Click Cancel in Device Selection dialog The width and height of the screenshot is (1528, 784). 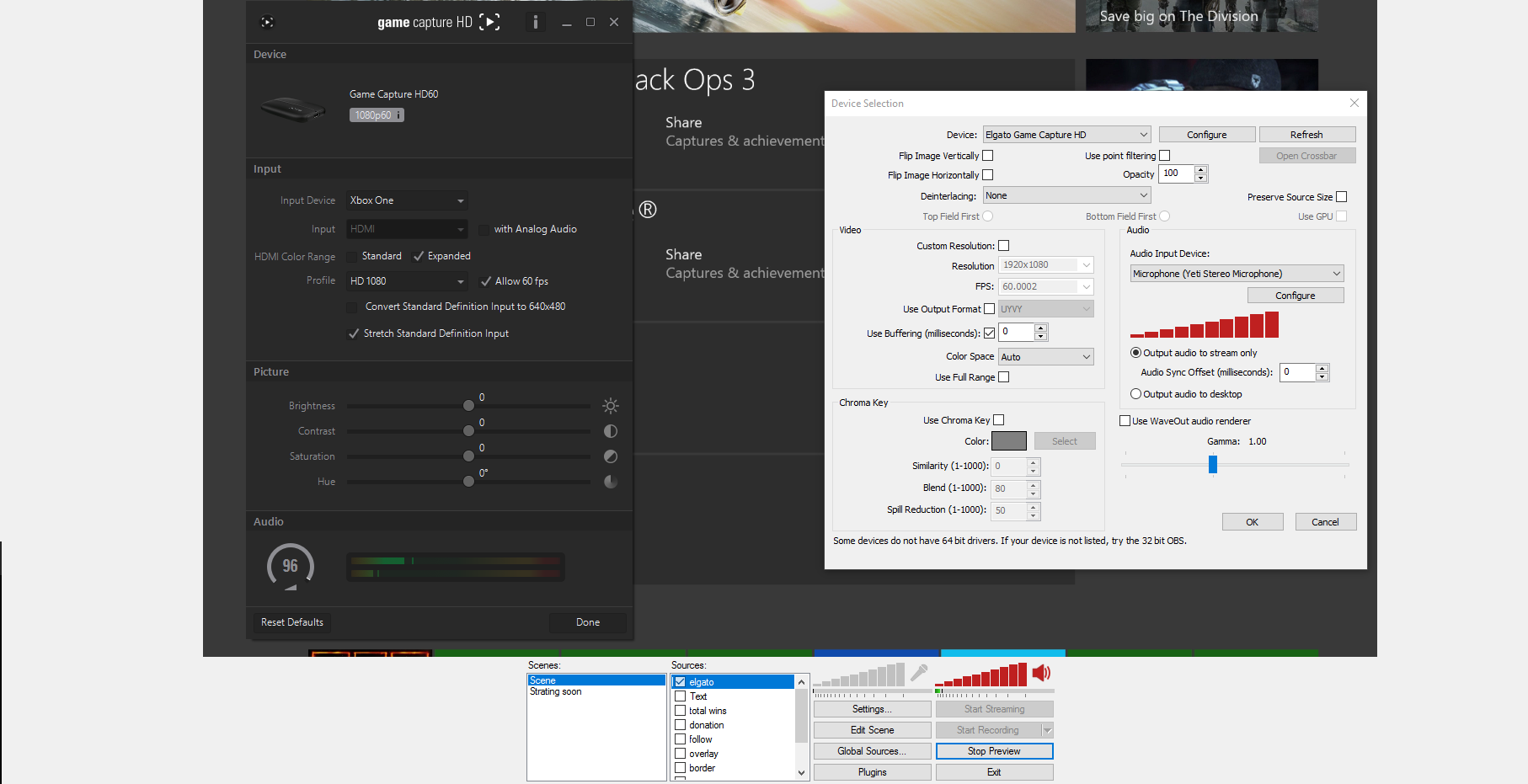point(1326,522)
